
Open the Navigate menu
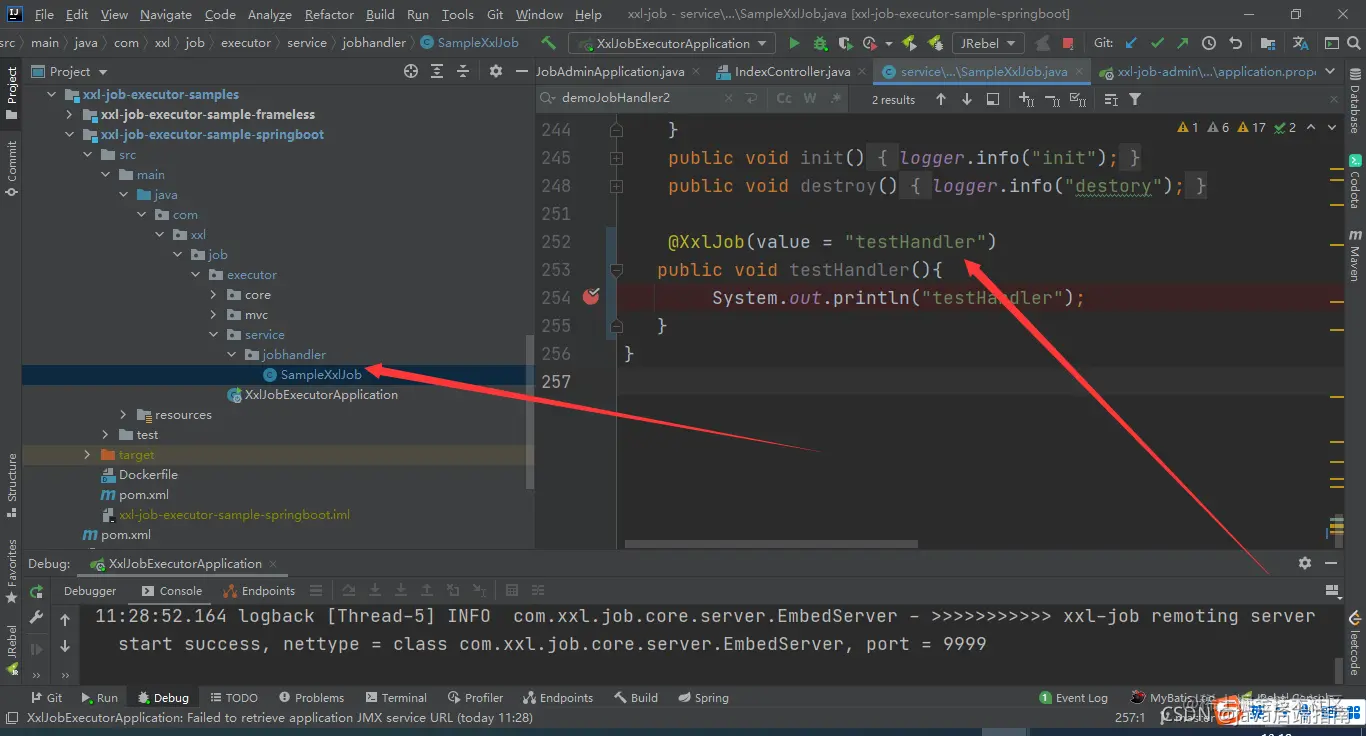(x=166, y=14)
